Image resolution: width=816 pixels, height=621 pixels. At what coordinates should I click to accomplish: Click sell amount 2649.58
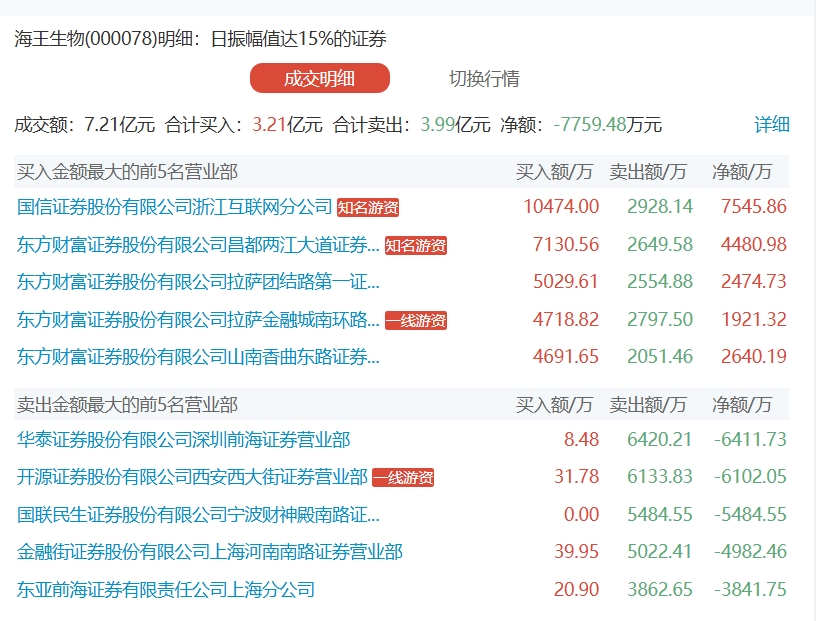[x=660, y=245]
